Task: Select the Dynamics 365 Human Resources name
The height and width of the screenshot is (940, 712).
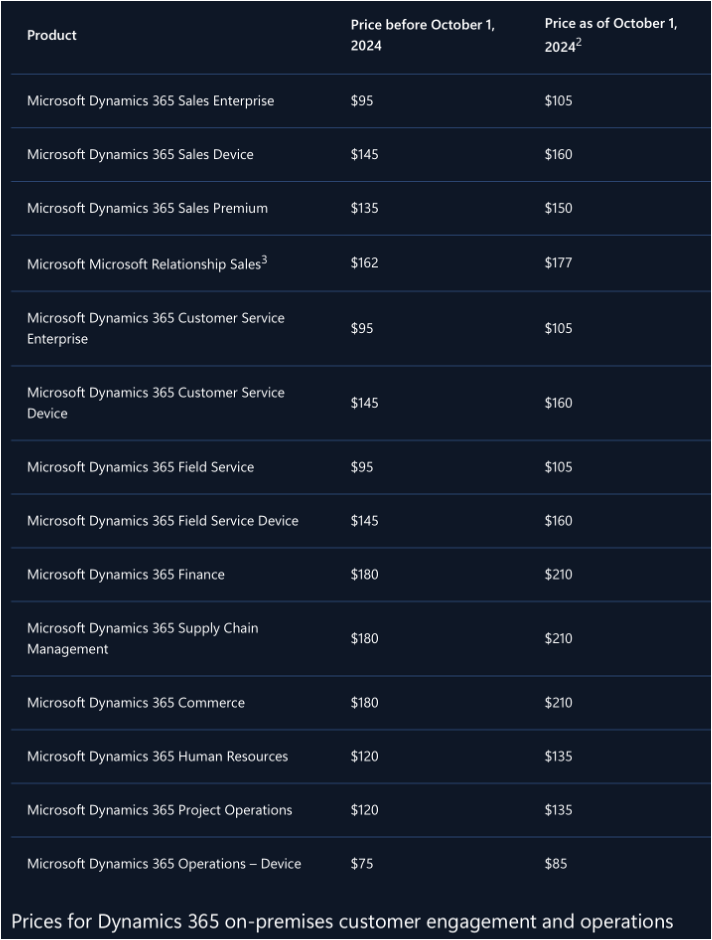Action: click(x=157, y=757)
